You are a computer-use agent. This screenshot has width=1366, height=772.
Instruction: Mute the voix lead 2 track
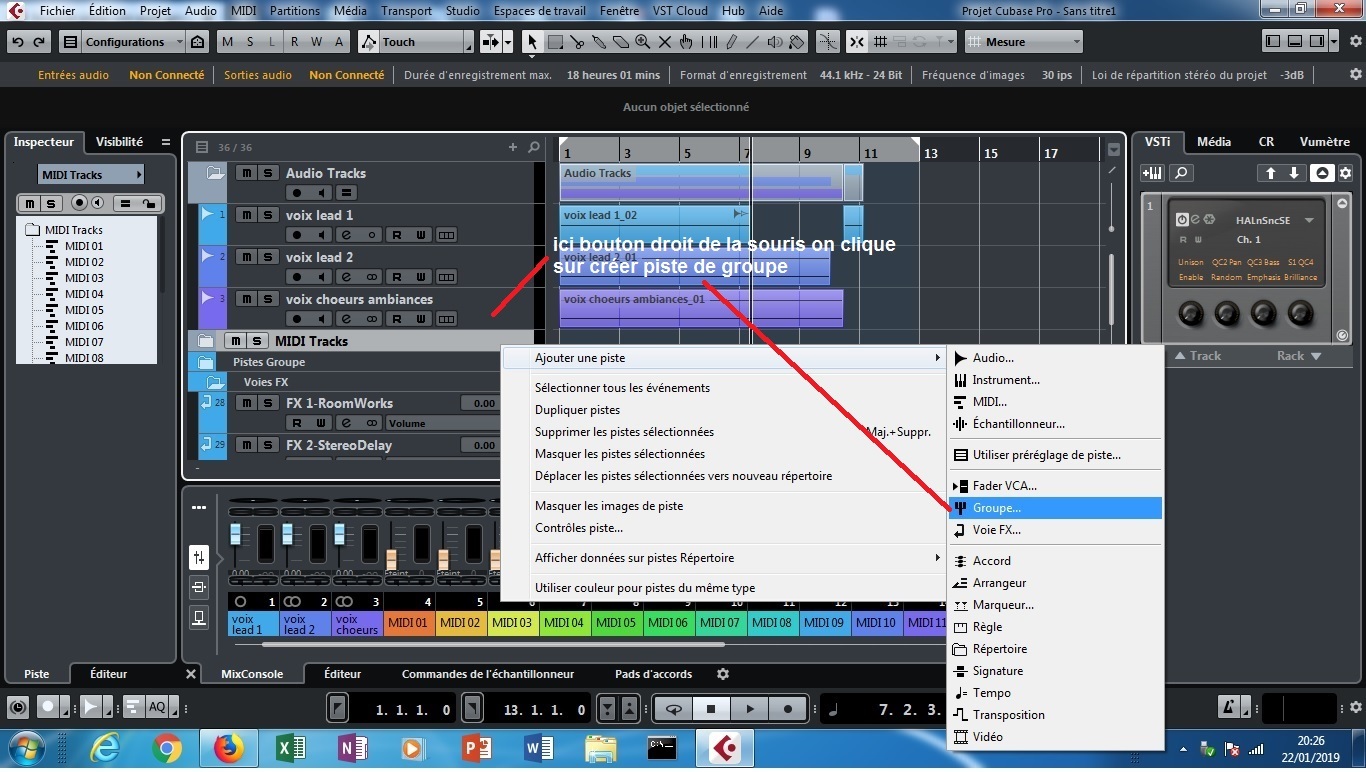point(247,257)
